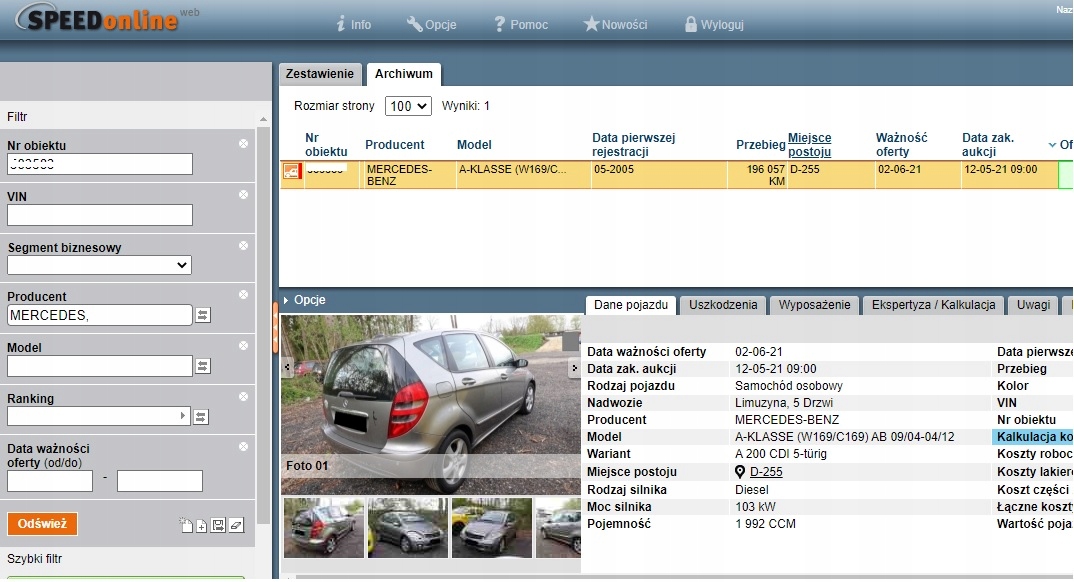Image resolution: width=1074 pixels, height=582 pixels.
Task: Click the new filter blank page icon
Action: (185, 526)
